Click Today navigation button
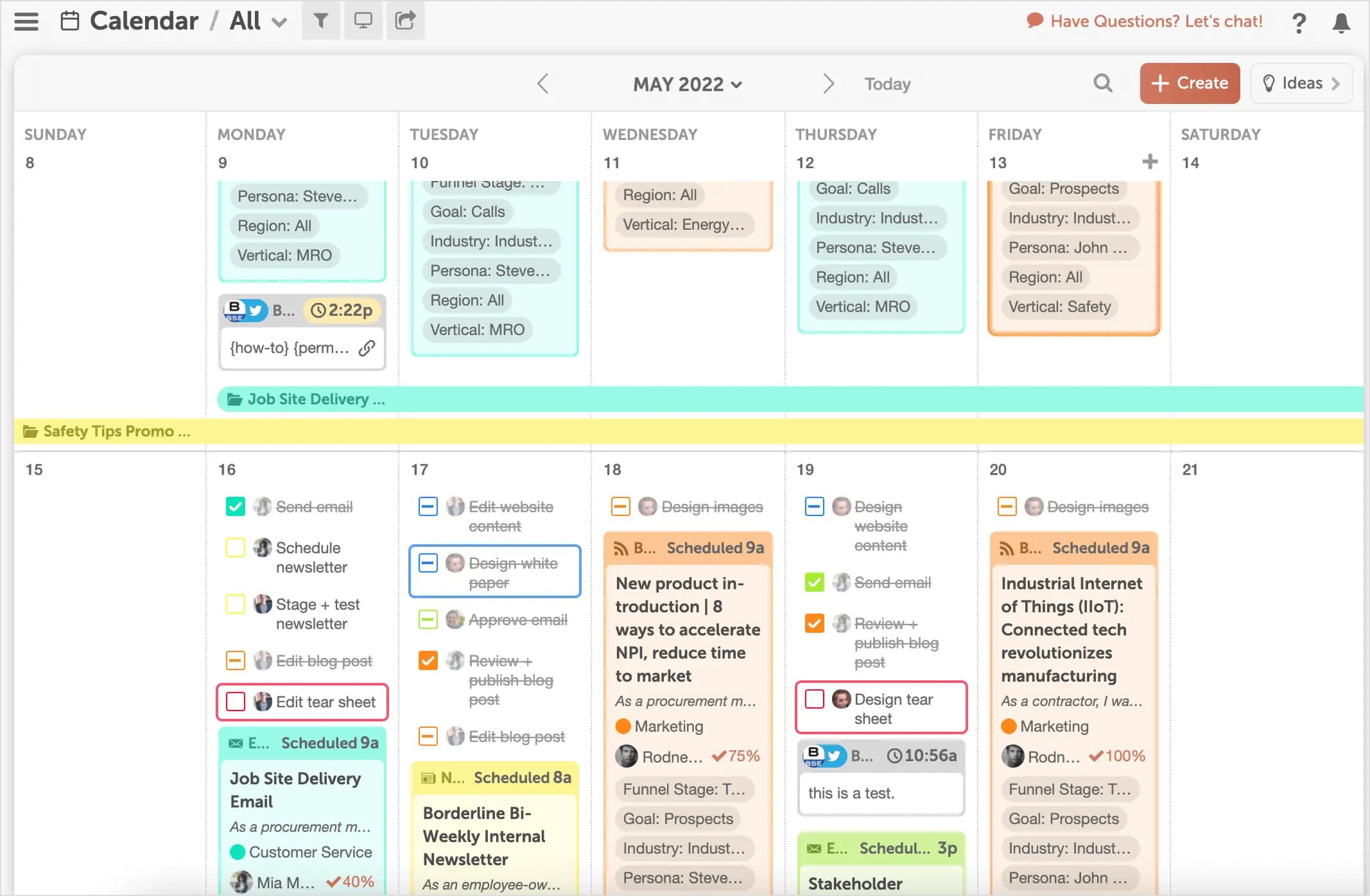 click(887, 83)
